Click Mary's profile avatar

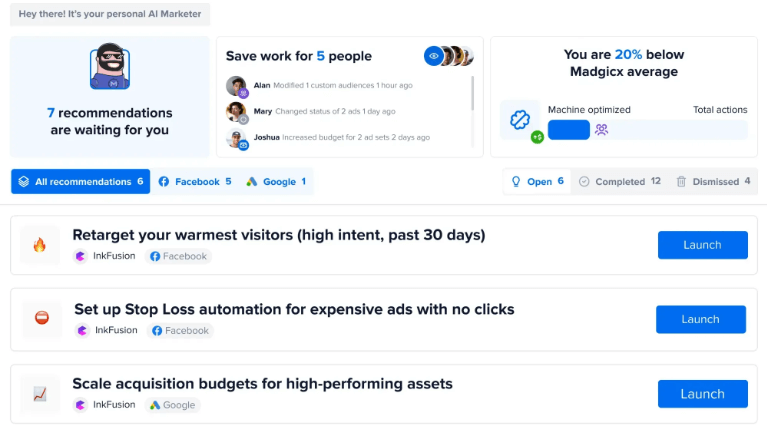point(236,112)
